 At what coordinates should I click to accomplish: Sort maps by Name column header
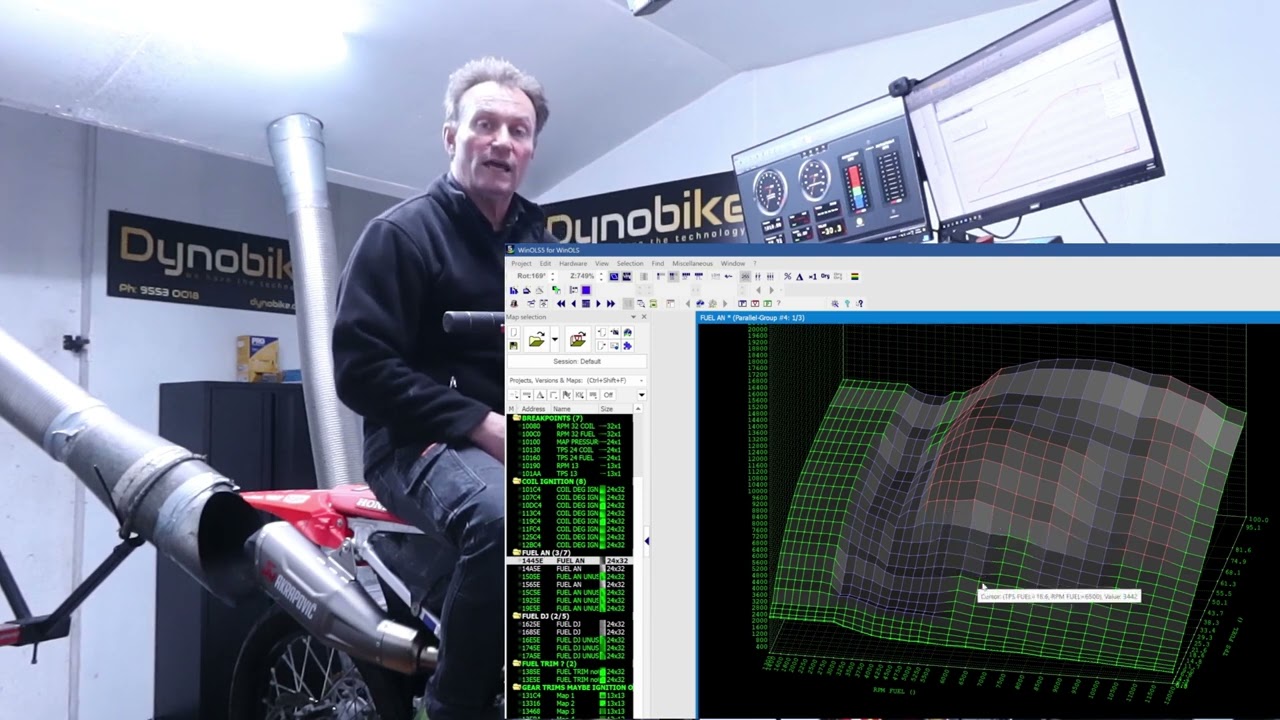point(575,408)
